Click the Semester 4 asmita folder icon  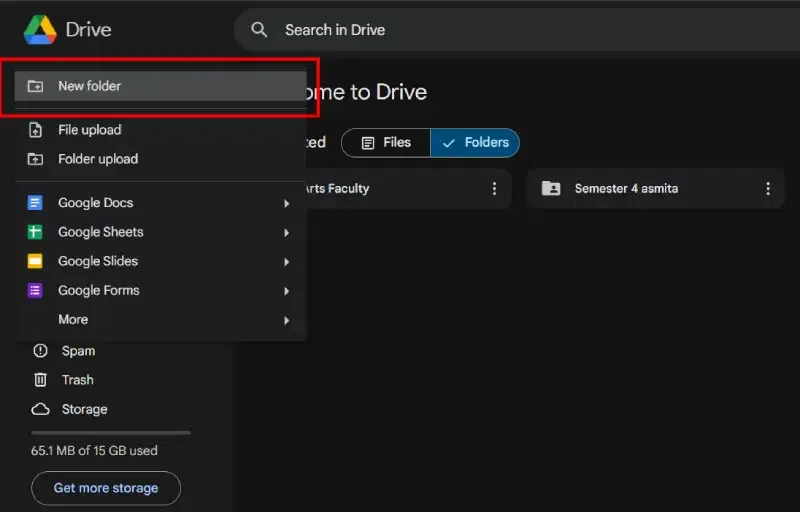551,189
